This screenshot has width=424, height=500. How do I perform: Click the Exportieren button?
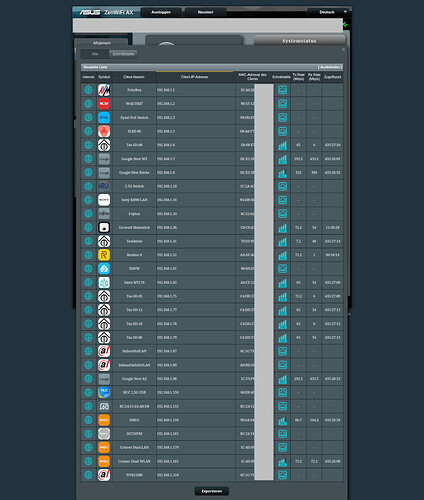click(212, 491)
